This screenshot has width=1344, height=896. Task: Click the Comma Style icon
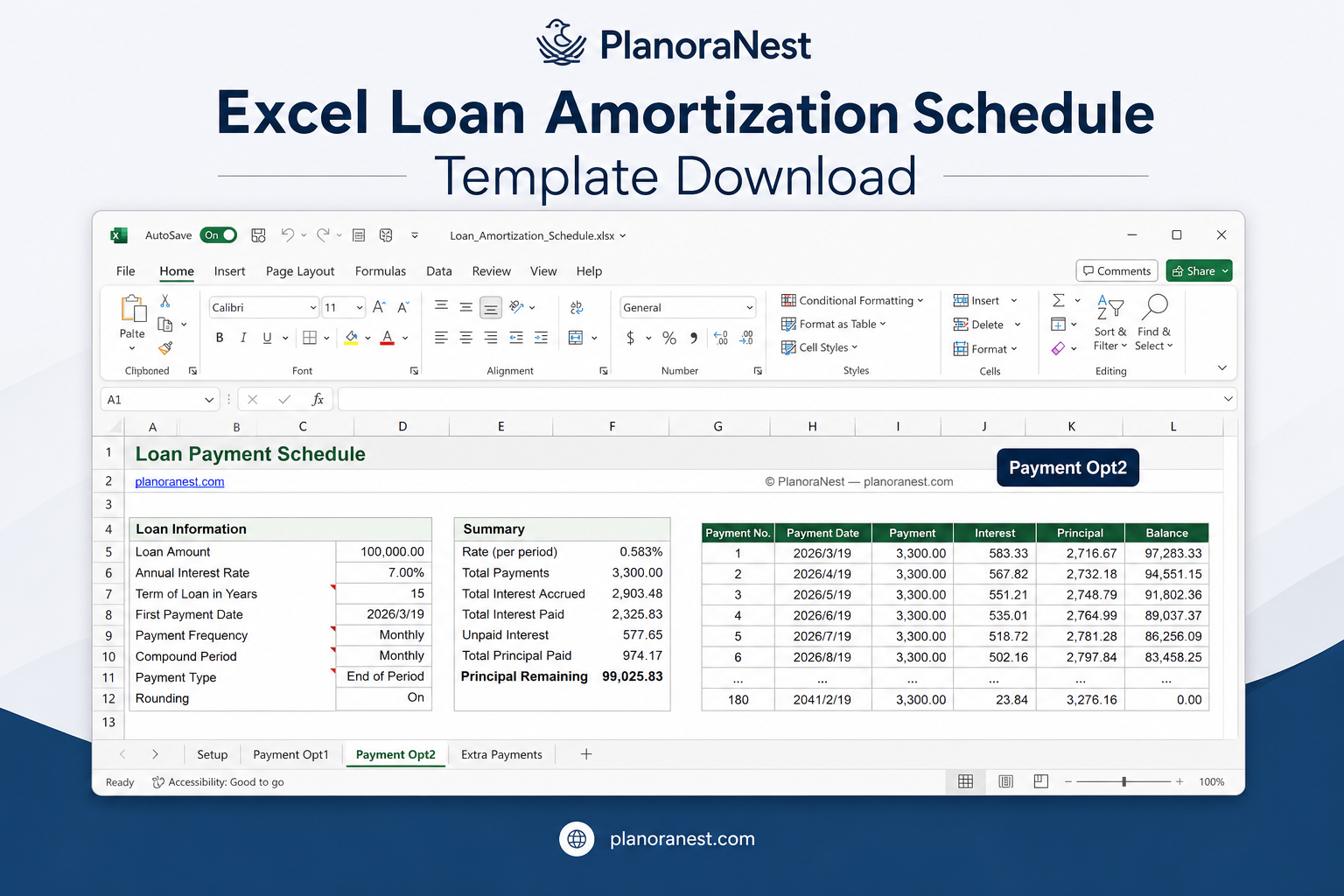pos(694,338)
